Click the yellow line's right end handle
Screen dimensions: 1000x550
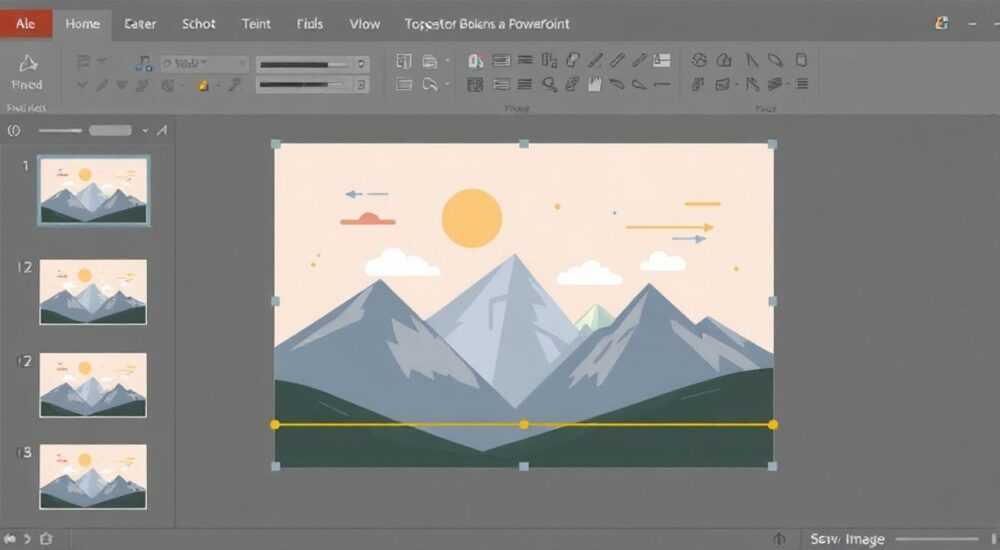773,424
